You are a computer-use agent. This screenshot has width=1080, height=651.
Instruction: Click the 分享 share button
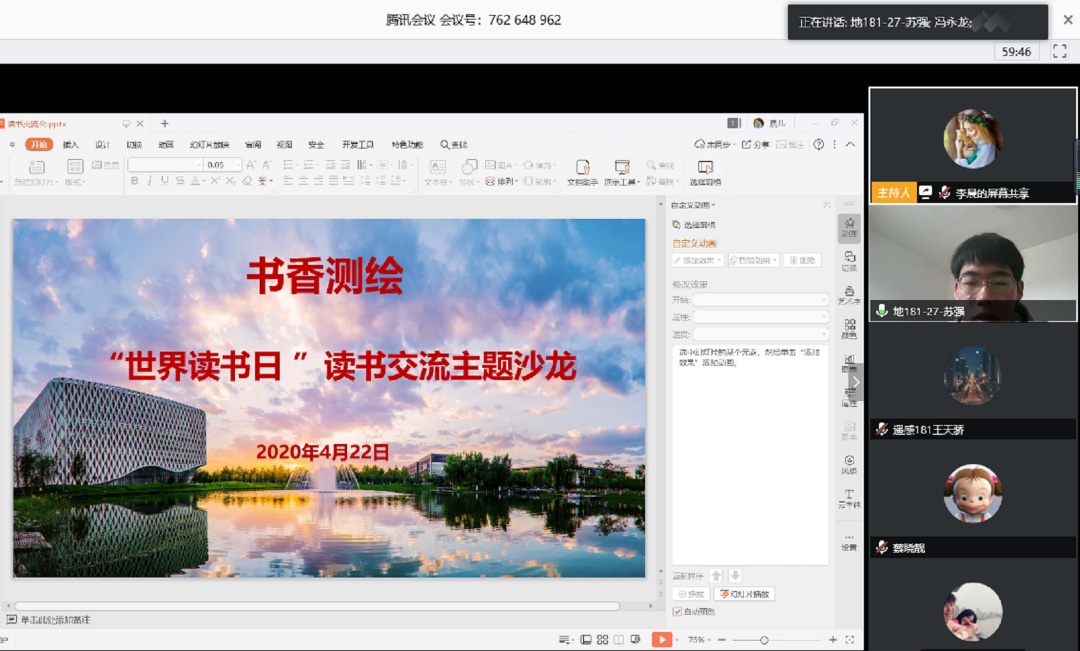tap(761, 145)
